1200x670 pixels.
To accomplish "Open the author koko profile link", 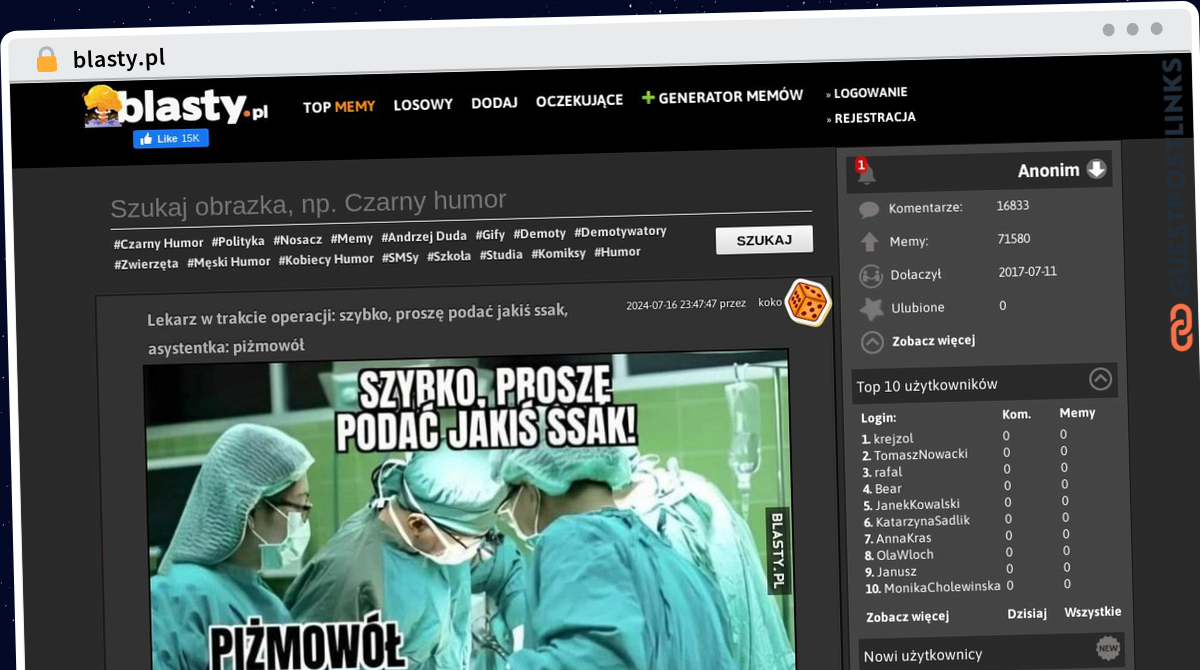I will click(x=770, y=302).
